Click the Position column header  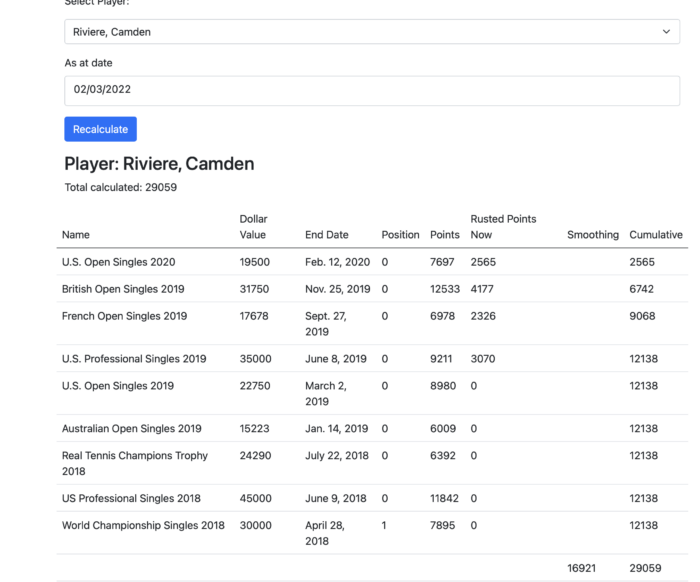(400, 235)
